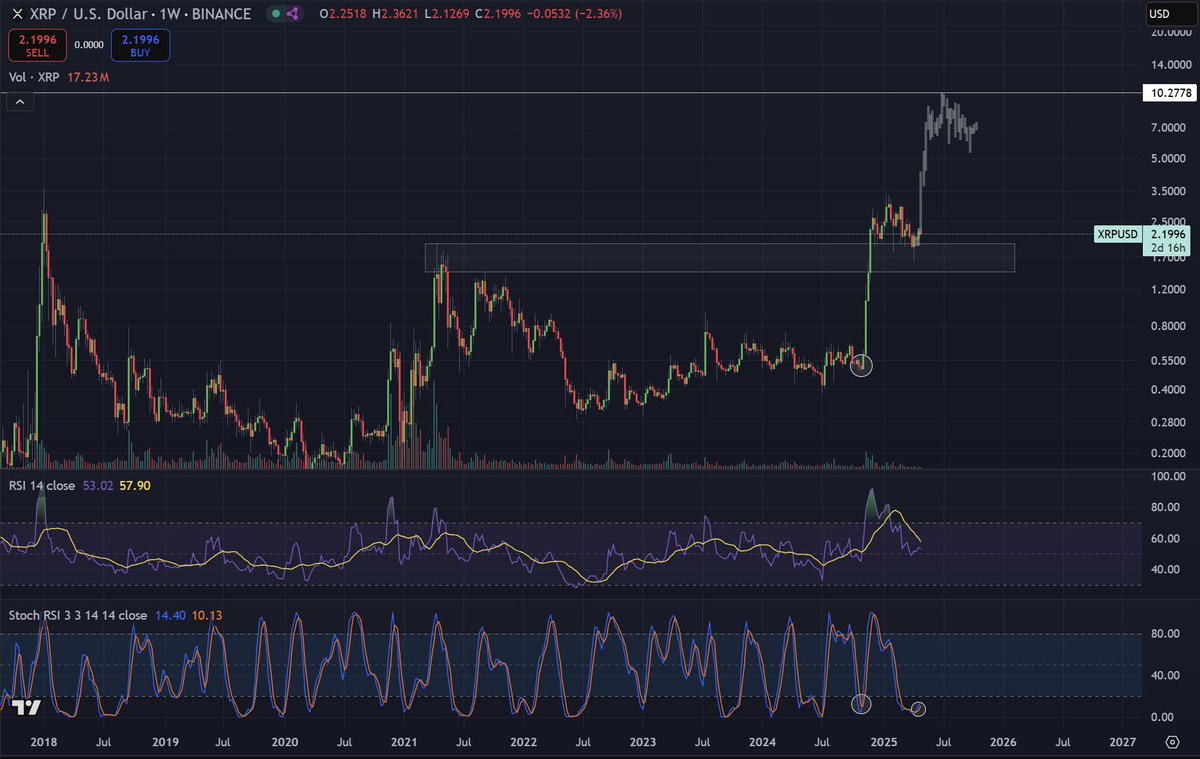Open chart settings via the gear icon
The width and height of the screenshot is (1200, 759).
pyautogui.click(x=1172, y=742)
